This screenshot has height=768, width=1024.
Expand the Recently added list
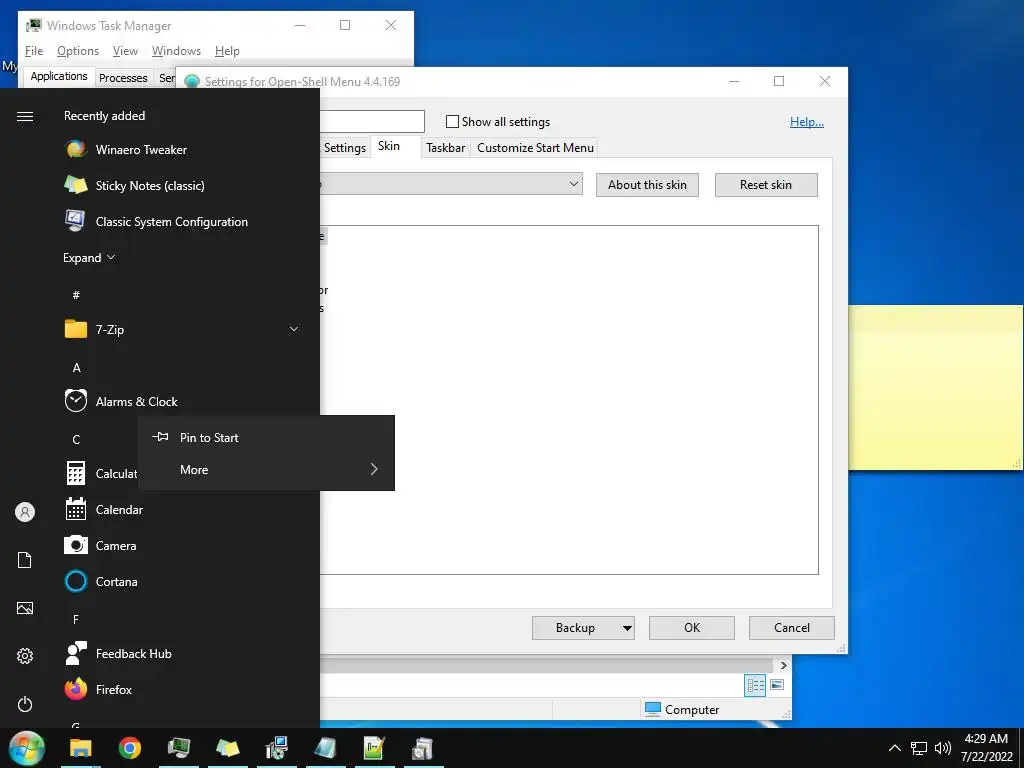tap(89, 257)
